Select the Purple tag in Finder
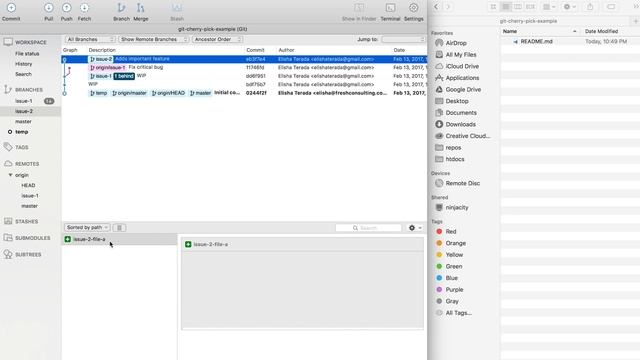This screenshot has height=360, width=640. pyautogui.click(x=454, y=290)
